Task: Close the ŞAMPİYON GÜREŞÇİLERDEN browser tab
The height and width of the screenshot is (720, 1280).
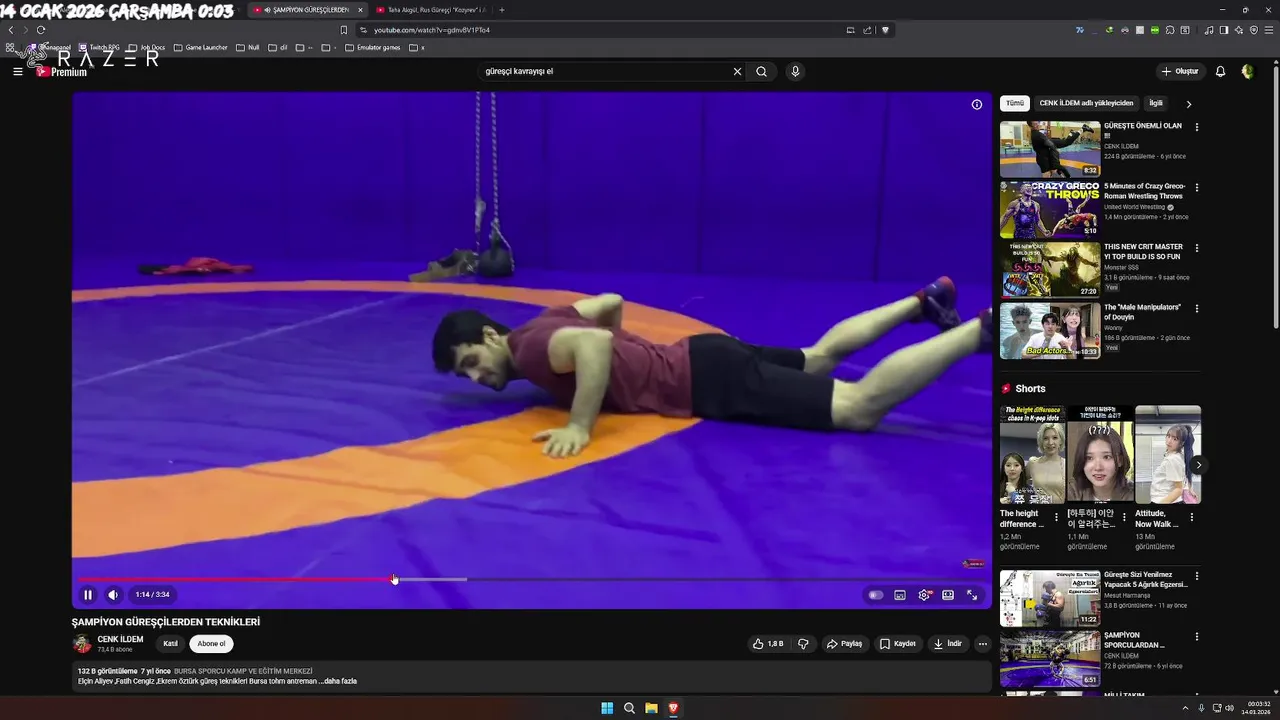Action: click(x=360, y=10)
